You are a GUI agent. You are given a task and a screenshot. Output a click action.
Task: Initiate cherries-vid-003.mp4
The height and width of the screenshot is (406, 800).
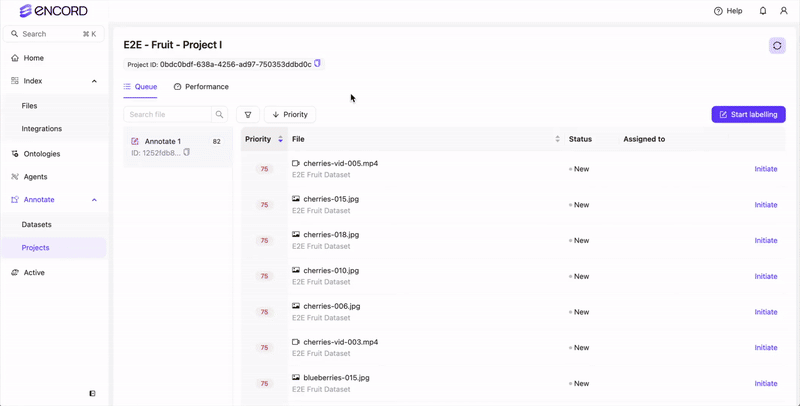pyautogui.click(x=766, y=347)
